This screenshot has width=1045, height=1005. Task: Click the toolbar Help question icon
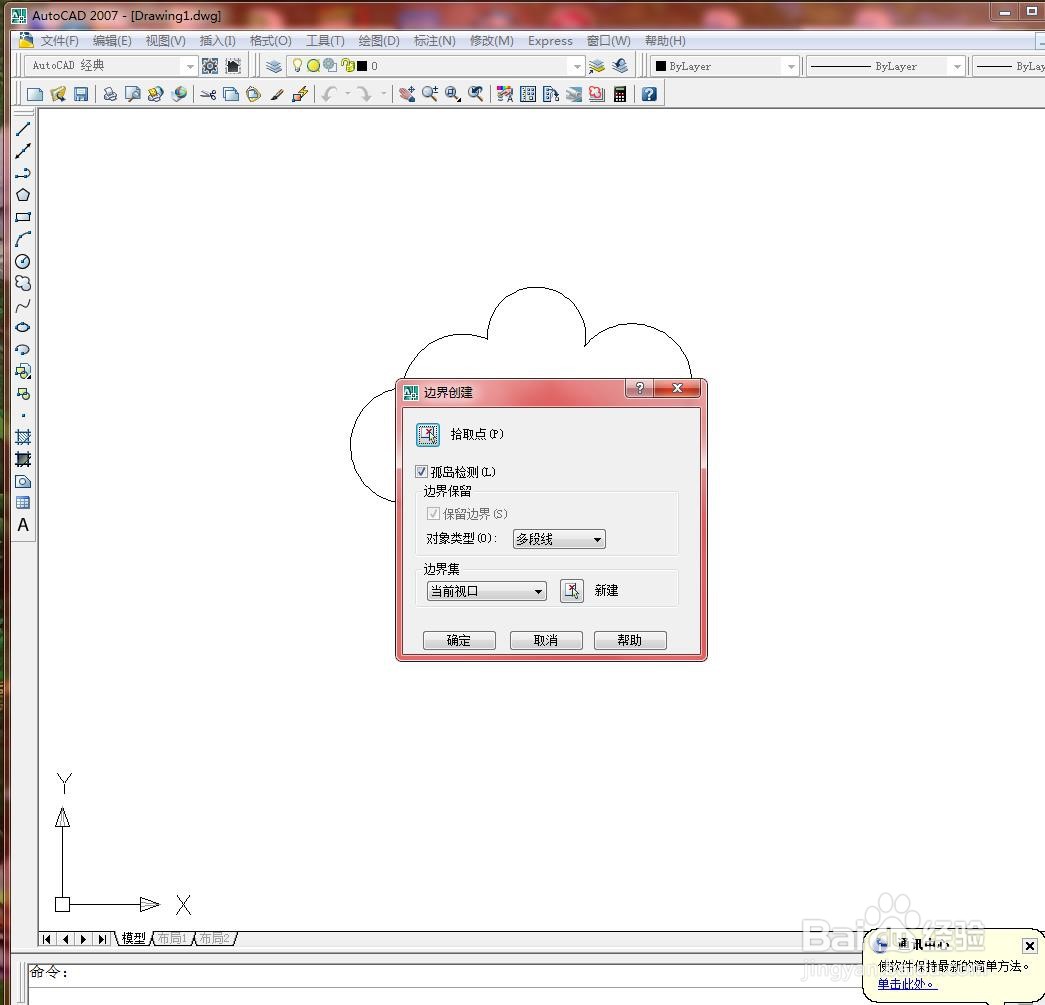649,94
